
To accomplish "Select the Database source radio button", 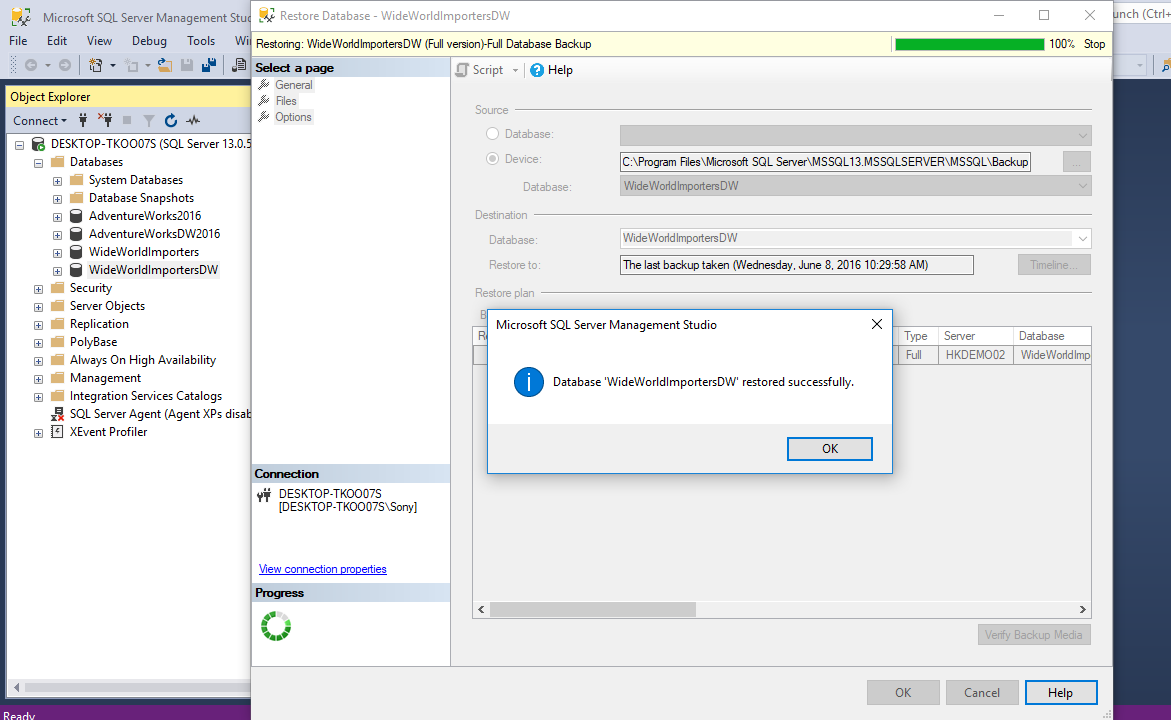I will click(x=492, y=134).
